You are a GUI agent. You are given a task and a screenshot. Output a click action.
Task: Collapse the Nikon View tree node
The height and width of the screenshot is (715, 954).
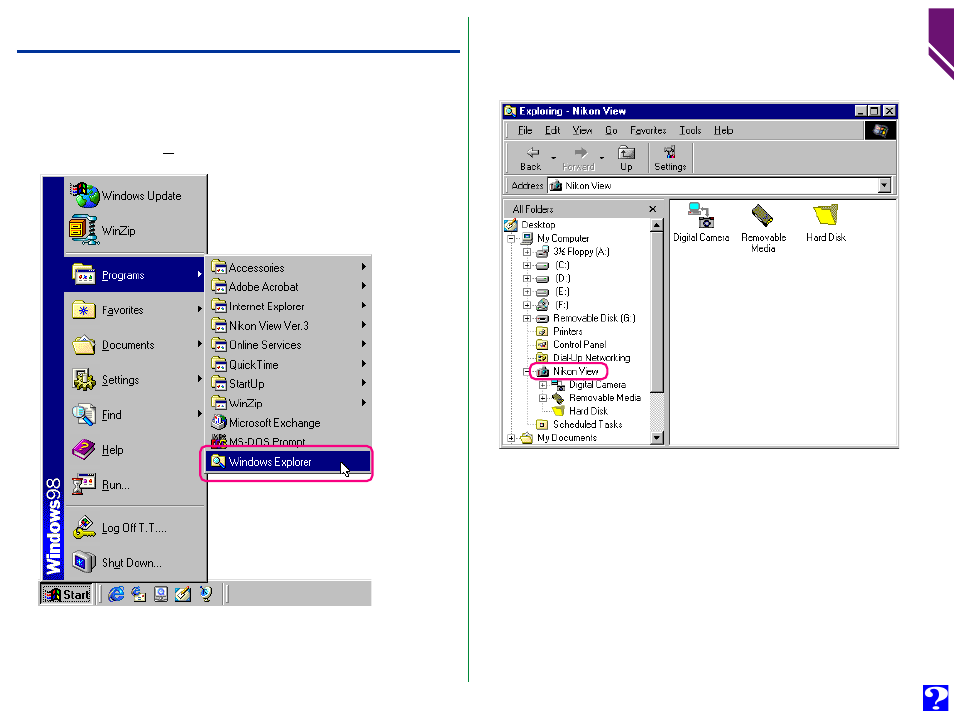527,371
